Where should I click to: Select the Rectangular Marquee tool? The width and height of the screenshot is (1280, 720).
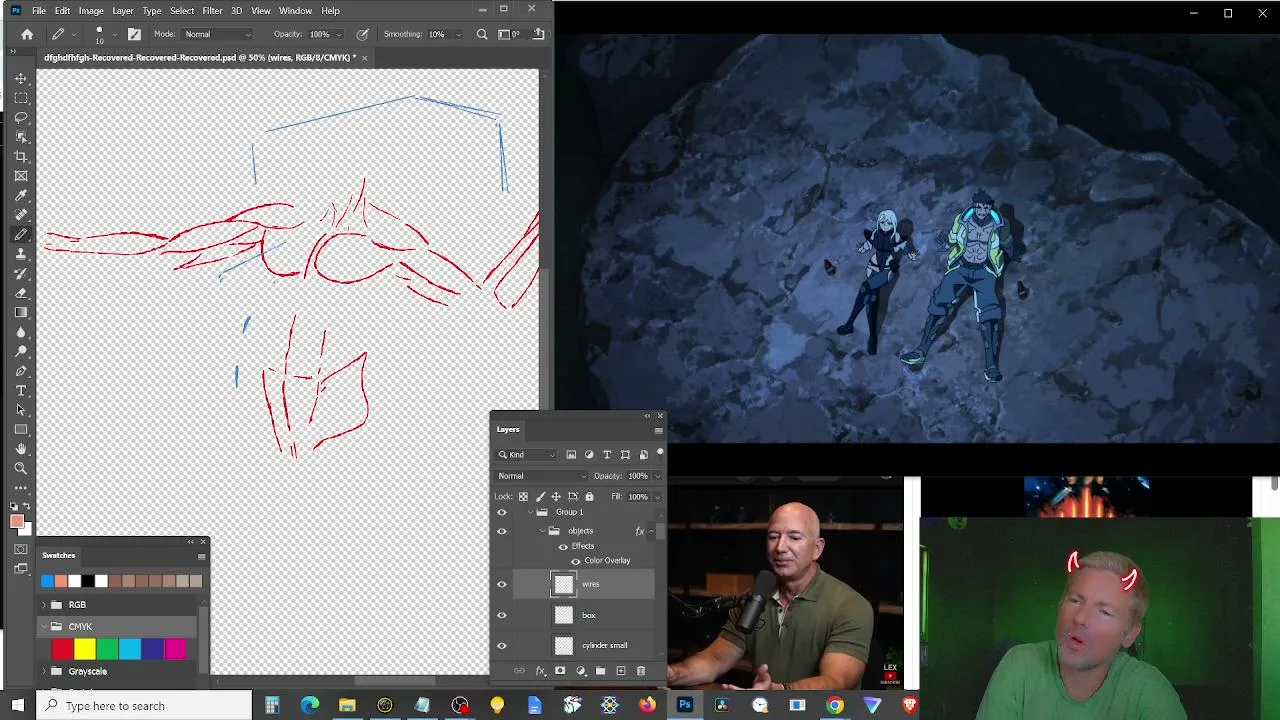pyautogui.click(x=21, y=98)
